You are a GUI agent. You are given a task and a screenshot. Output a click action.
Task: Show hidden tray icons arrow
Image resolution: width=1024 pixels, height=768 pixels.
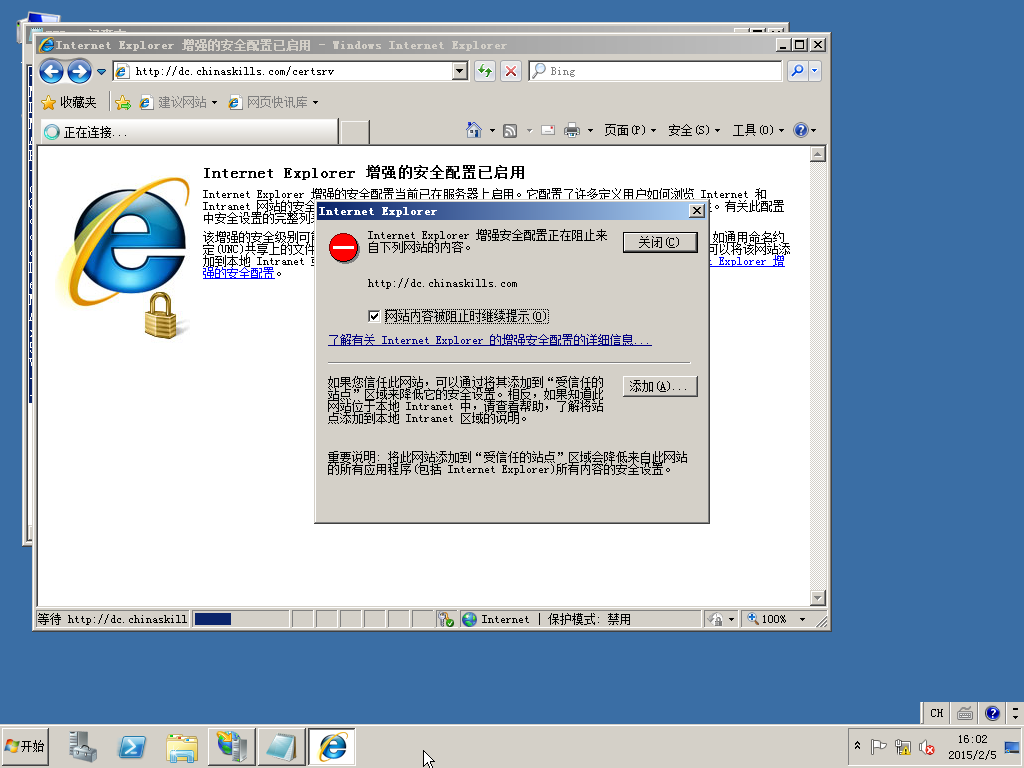(857, 746)
